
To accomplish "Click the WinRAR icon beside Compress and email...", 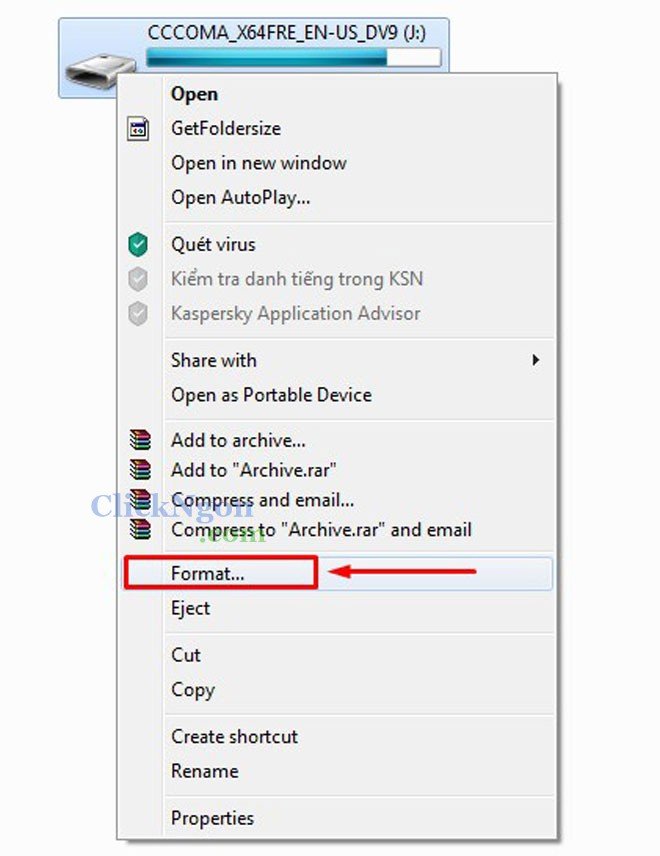I will pyautogui.click(x=140, y=500).
